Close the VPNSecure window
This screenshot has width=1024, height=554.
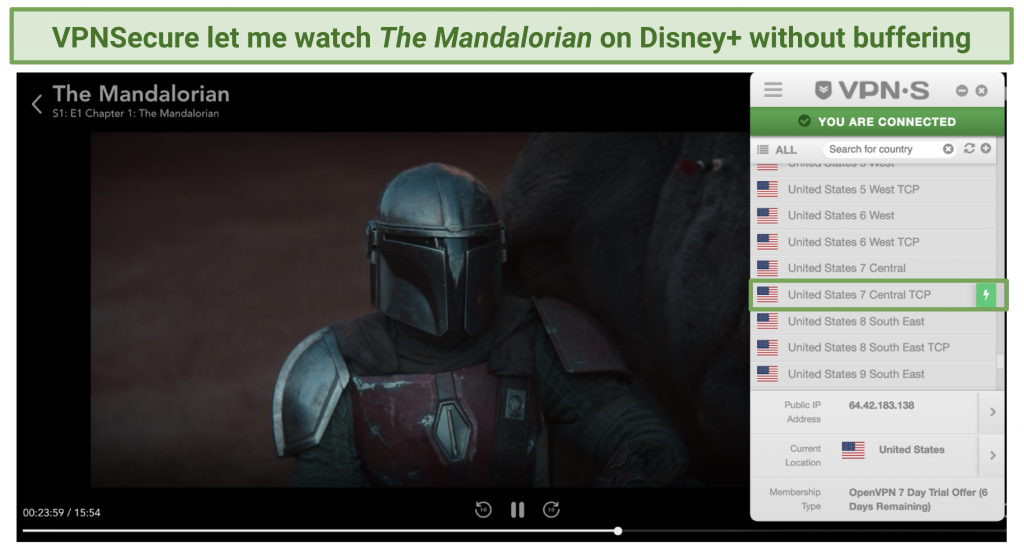pos(982,91)
